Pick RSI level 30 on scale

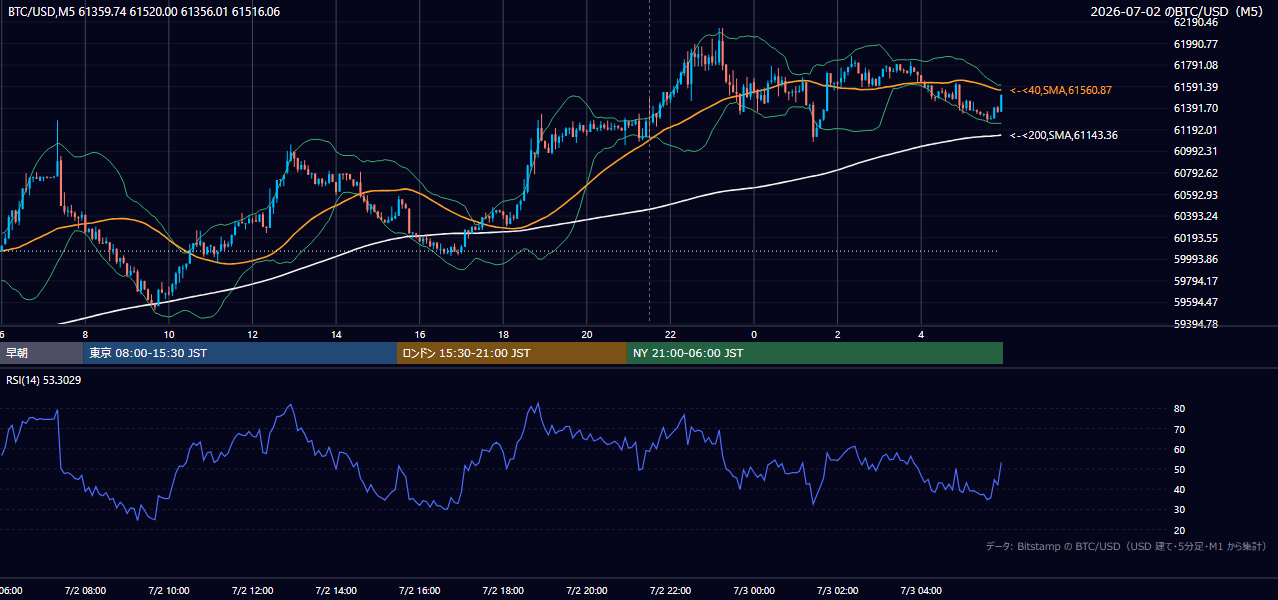coord(1179,509)
